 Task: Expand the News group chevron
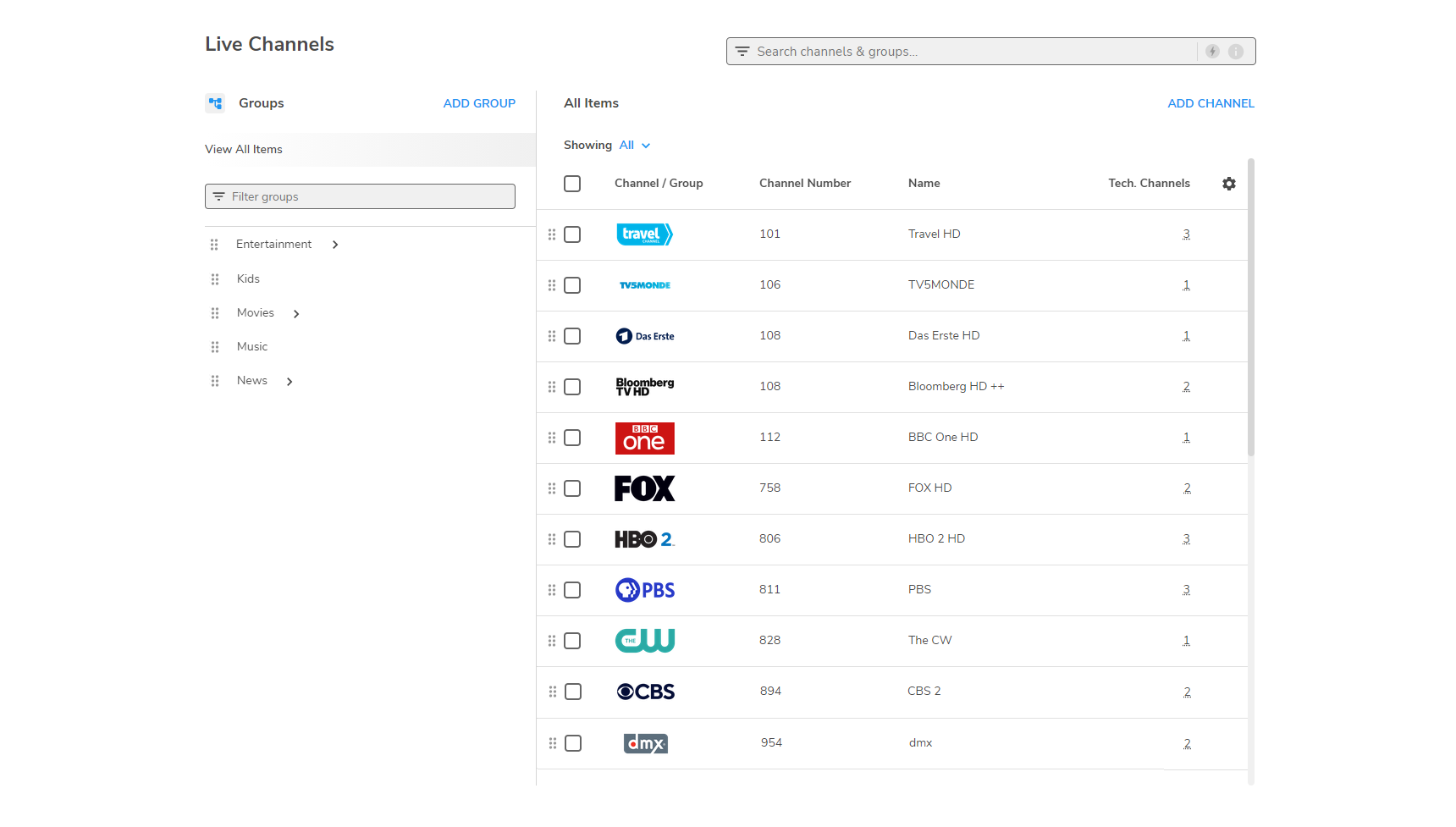tap(290, 382)
